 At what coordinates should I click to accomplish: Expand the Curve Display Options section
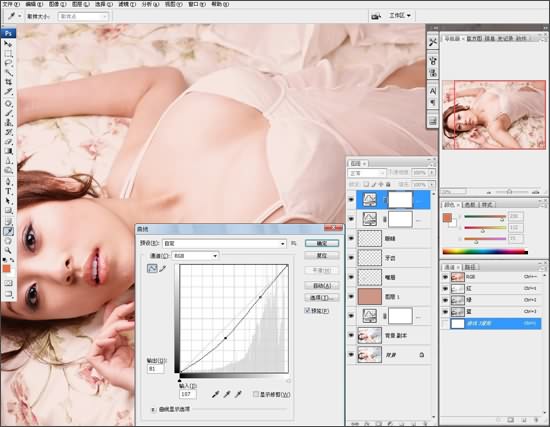[153, 409]
